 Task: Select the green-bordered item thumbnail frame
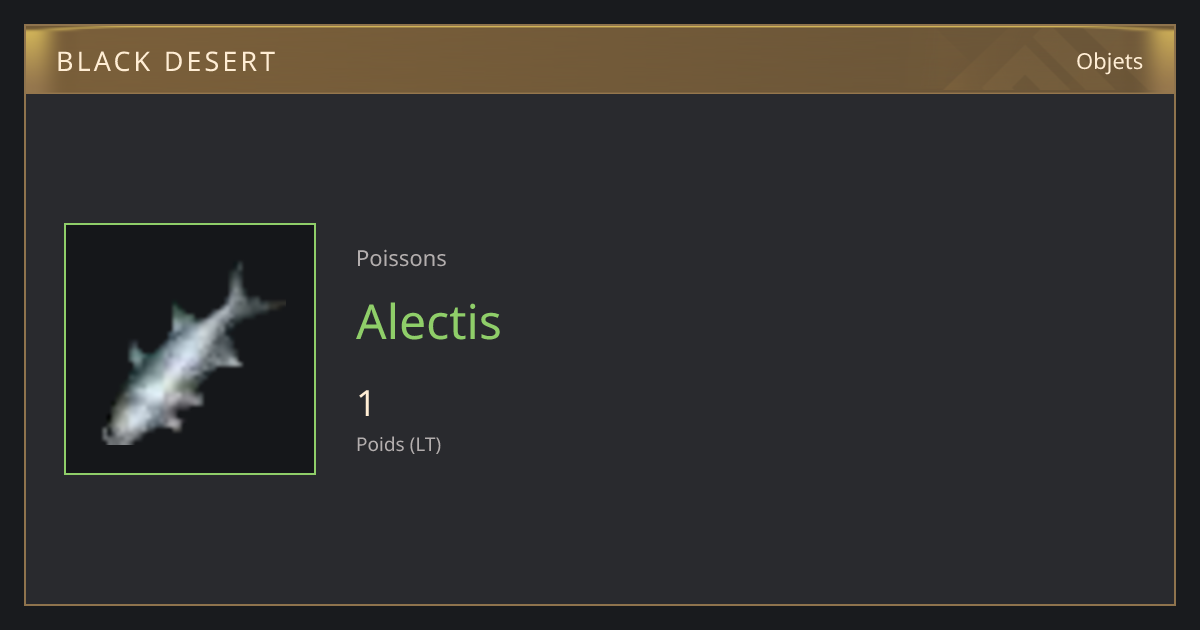[x=190, y=349]
